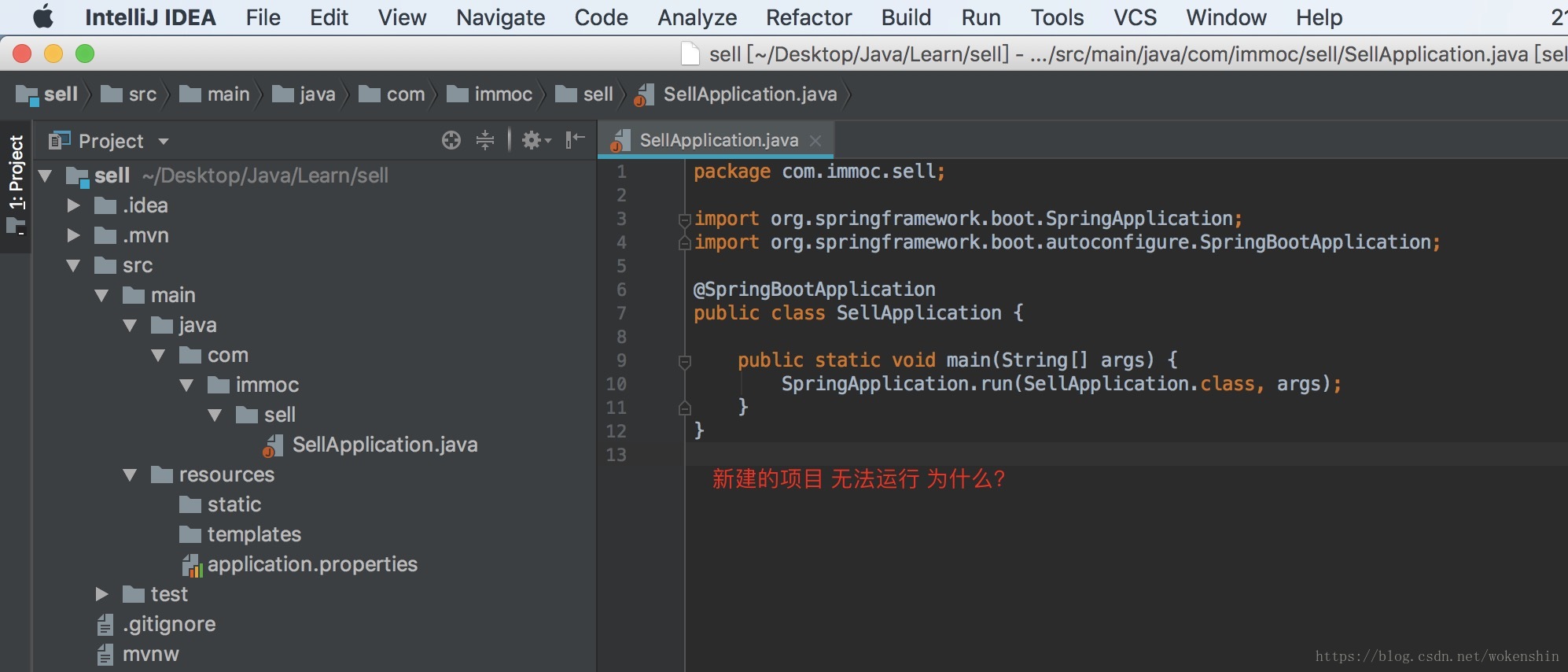
Task: Click the java breadcrumb in navigation bar
Action: (x=304, y=94)
